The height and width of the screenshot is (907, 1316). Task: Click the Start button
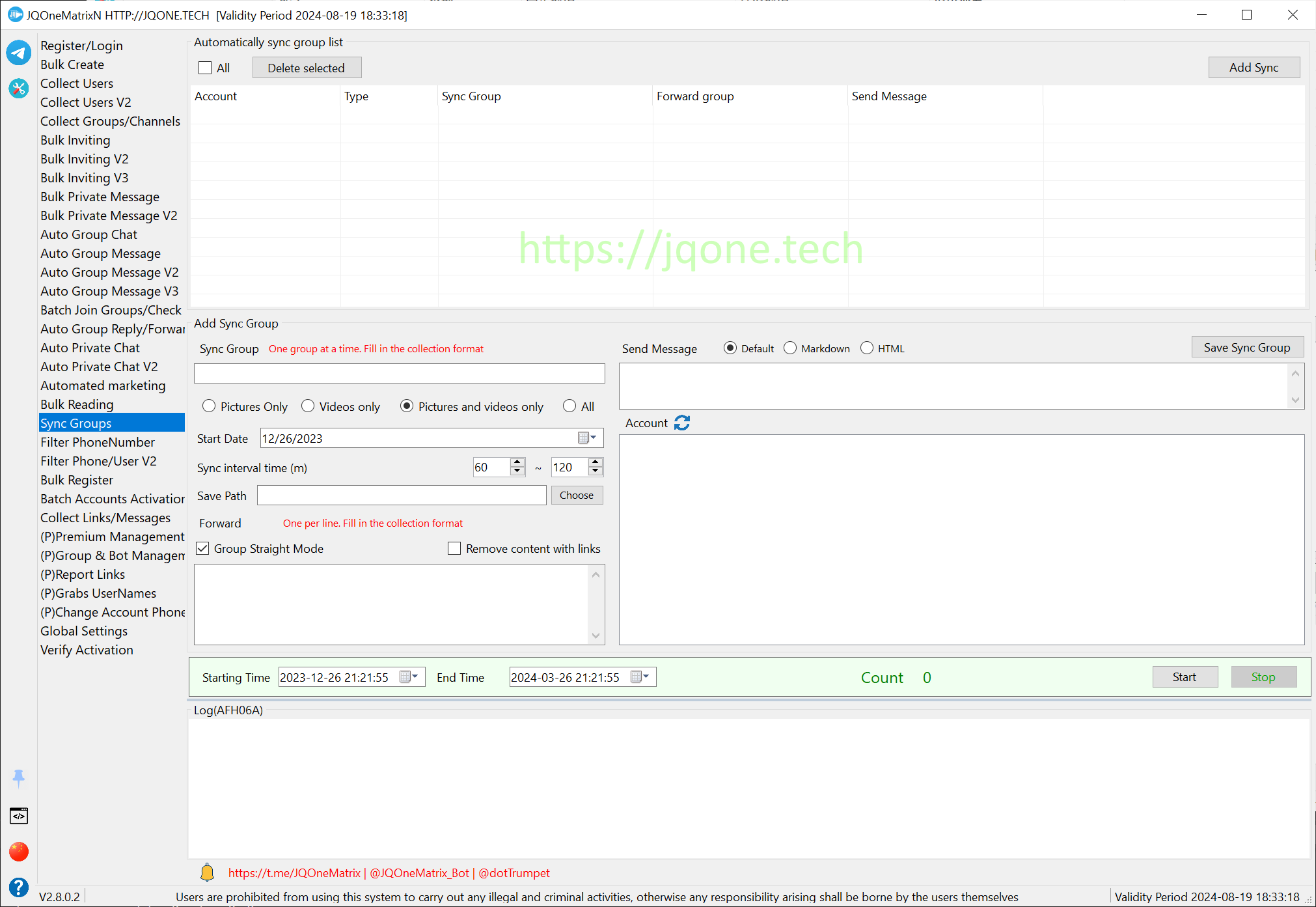[x=1185, y=677]
